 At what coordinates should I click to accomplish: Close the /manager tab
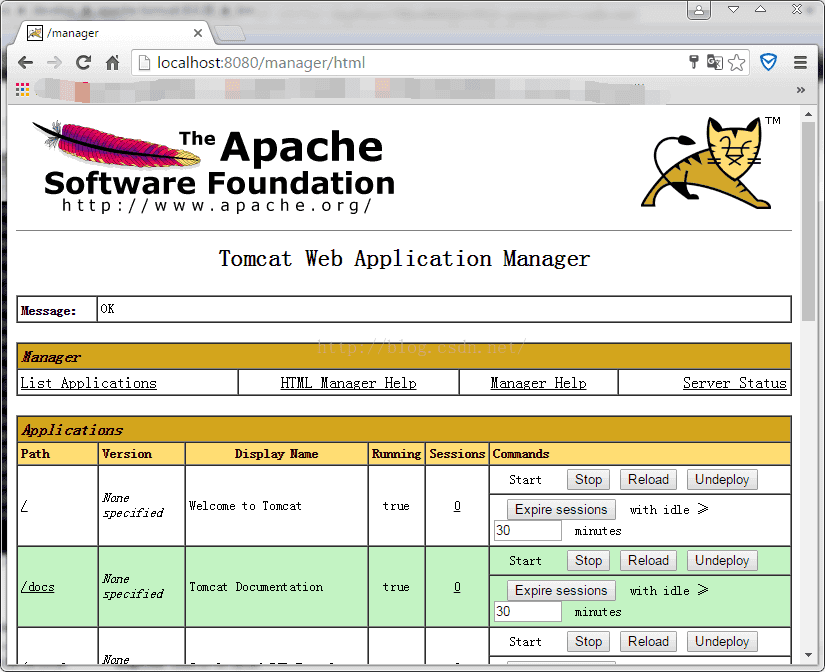(198, 33)
